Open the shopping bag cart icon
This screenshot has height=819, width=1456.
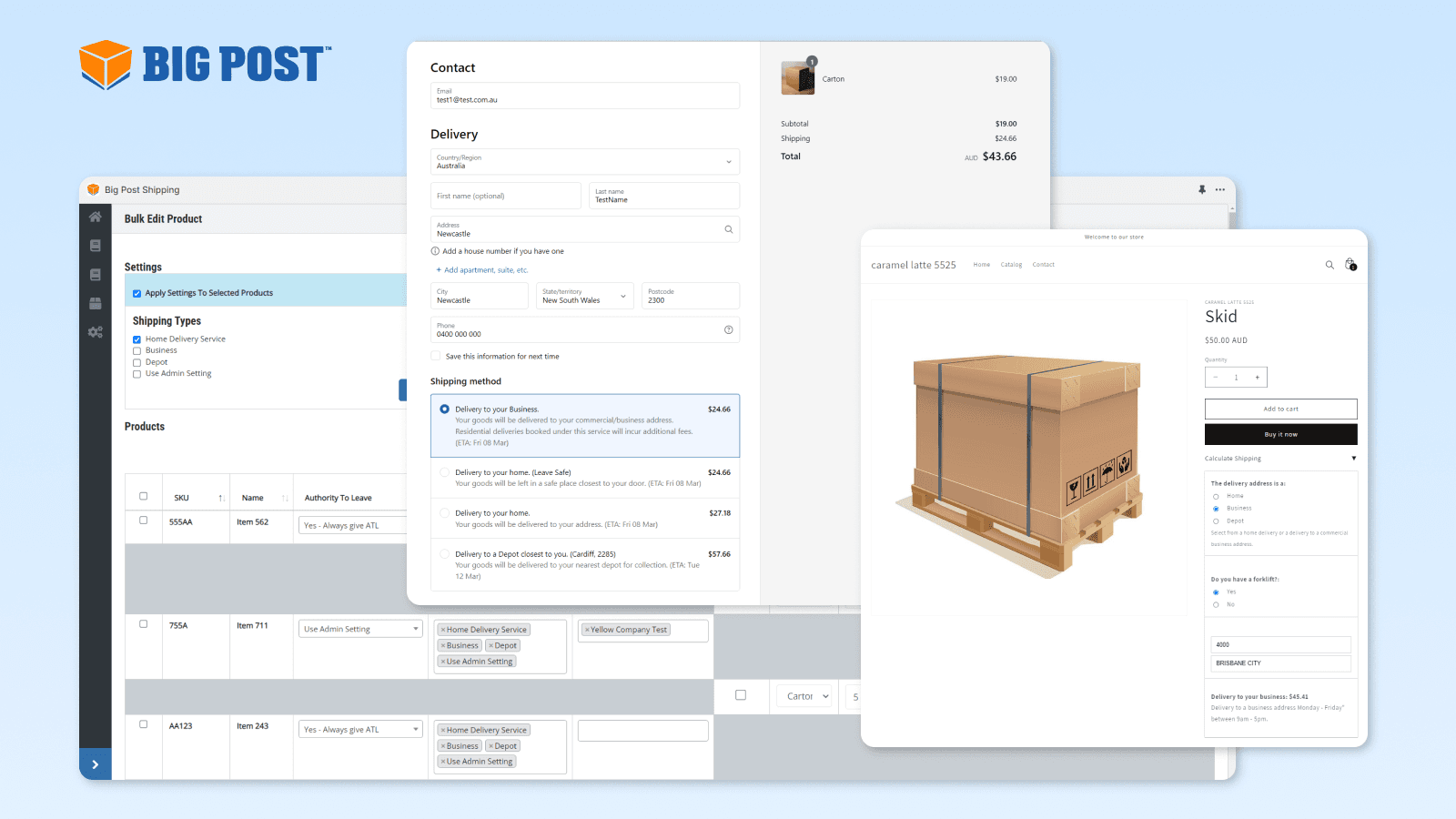1350,264
